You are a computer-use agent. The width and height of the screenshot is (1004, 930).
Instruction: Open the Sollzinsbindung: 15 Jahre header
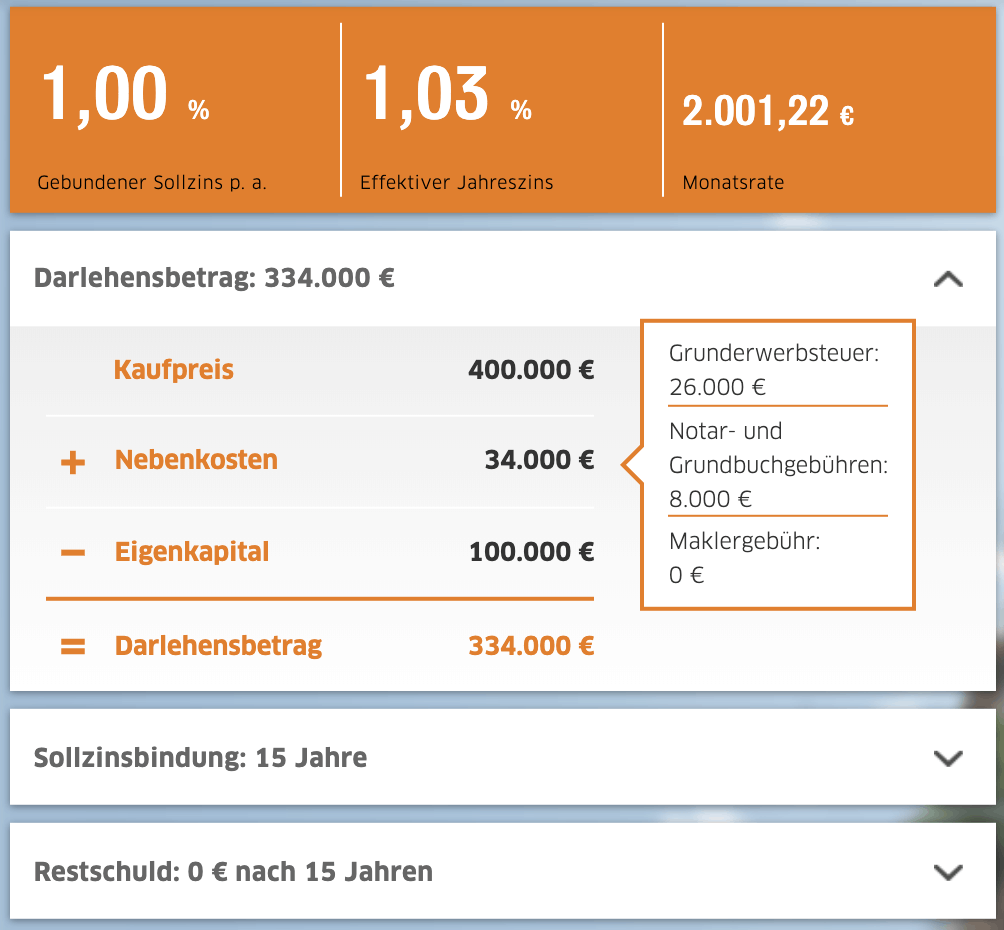point(200,758)
